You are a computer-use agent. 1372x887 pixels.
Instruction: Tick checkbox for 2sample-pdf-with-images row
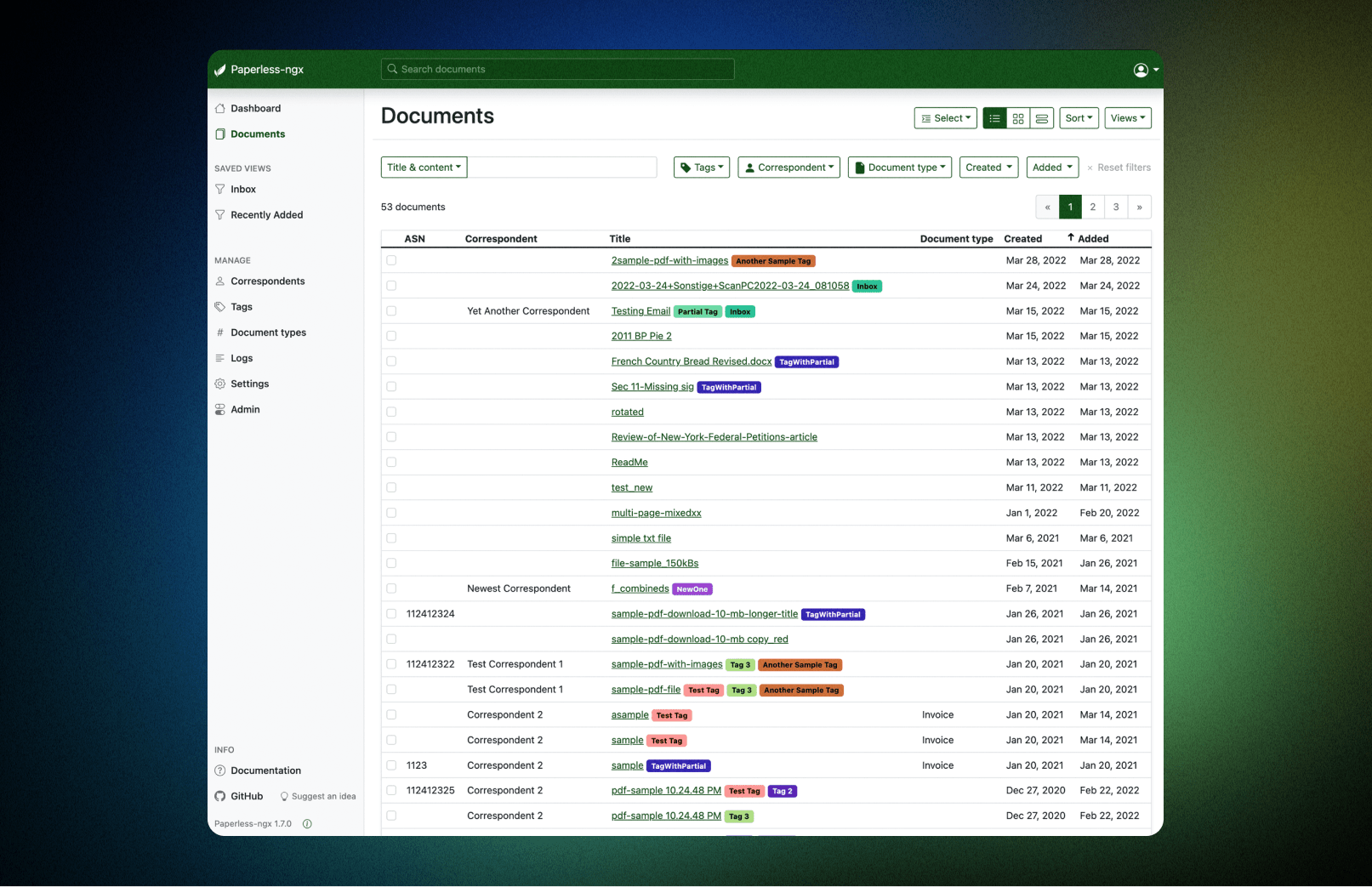(391, 260)
